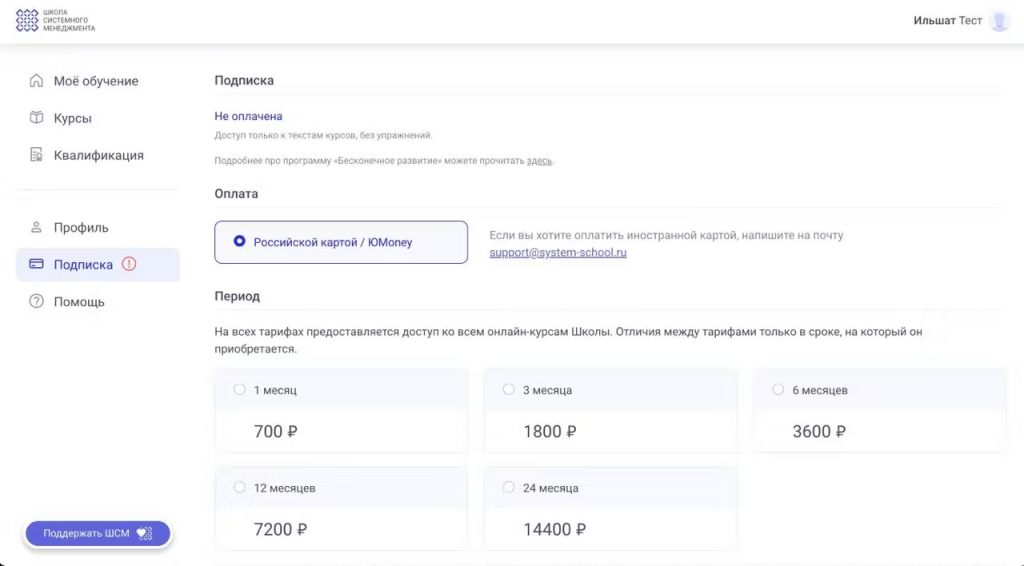Select the 3 месяца subscription period
Viewport: 1024px width, 566px height.
tap(509, 389)
